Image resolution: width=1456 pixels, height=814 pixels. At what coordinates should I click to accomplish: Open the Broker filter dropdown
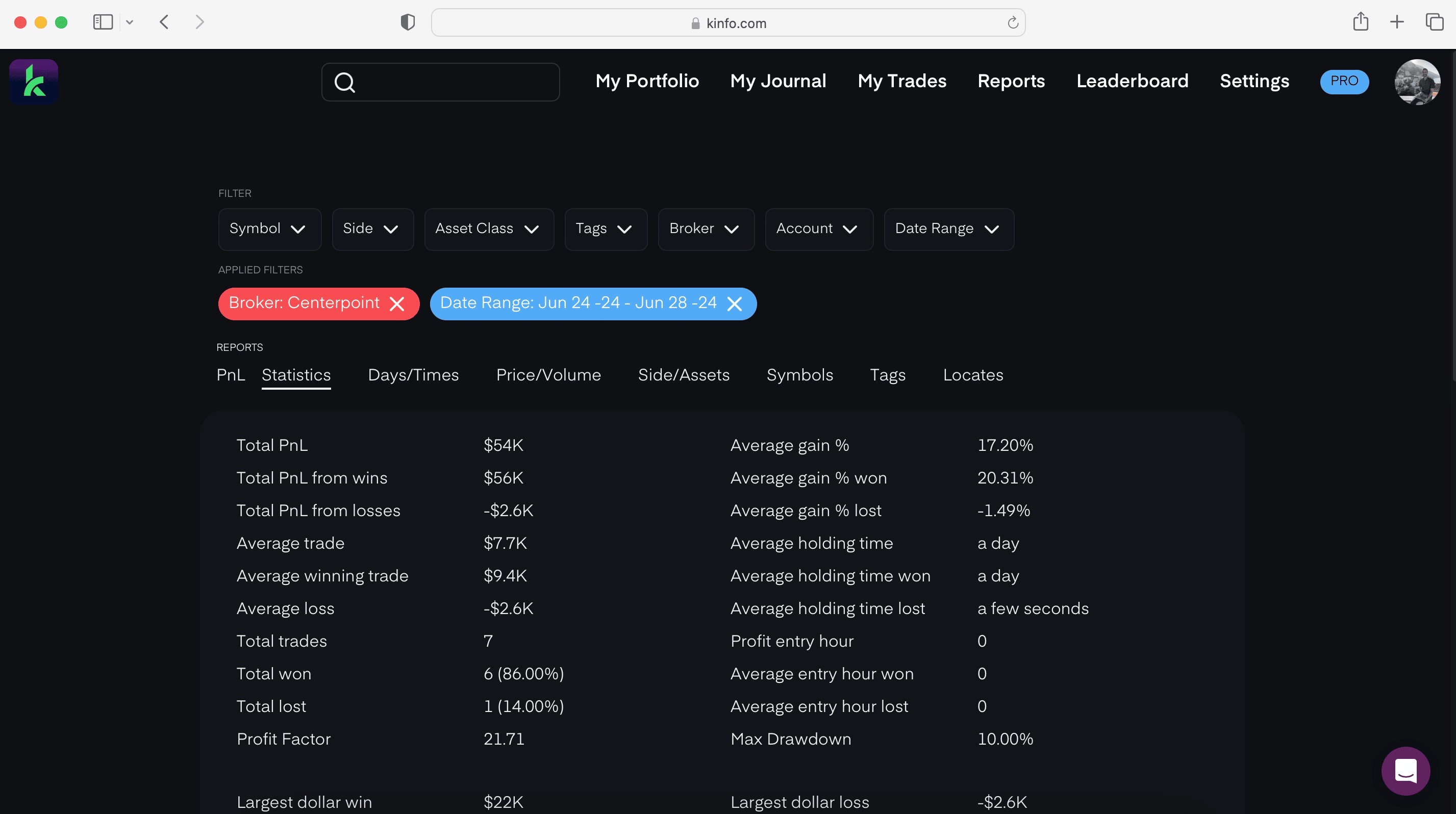click(x=706, y=229)
